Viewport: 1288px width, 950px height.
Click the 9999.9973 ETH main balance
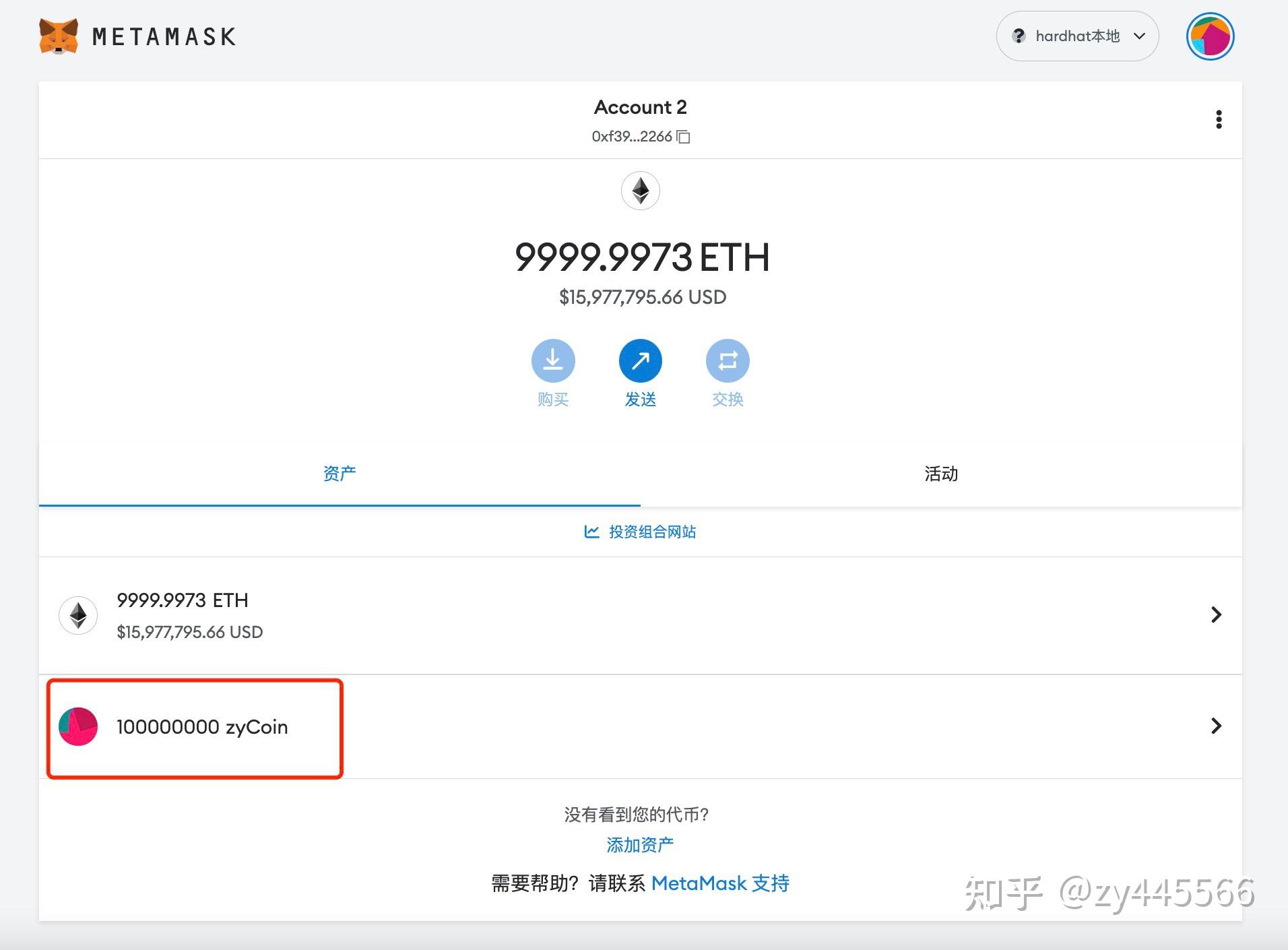pos(642,257)
